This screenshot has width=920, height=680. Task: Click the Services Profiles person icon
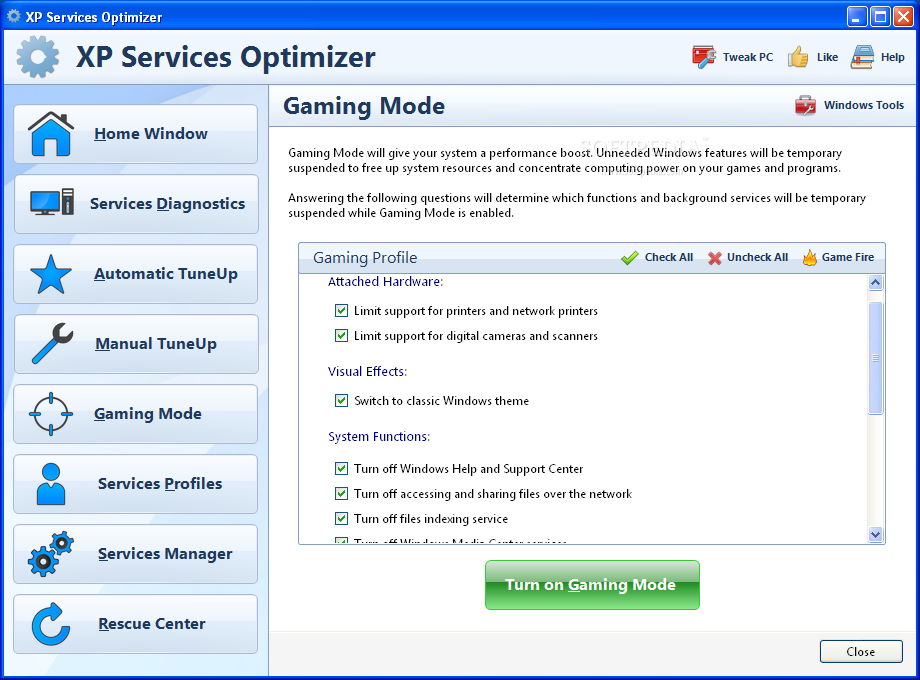(x=51, y=484)
